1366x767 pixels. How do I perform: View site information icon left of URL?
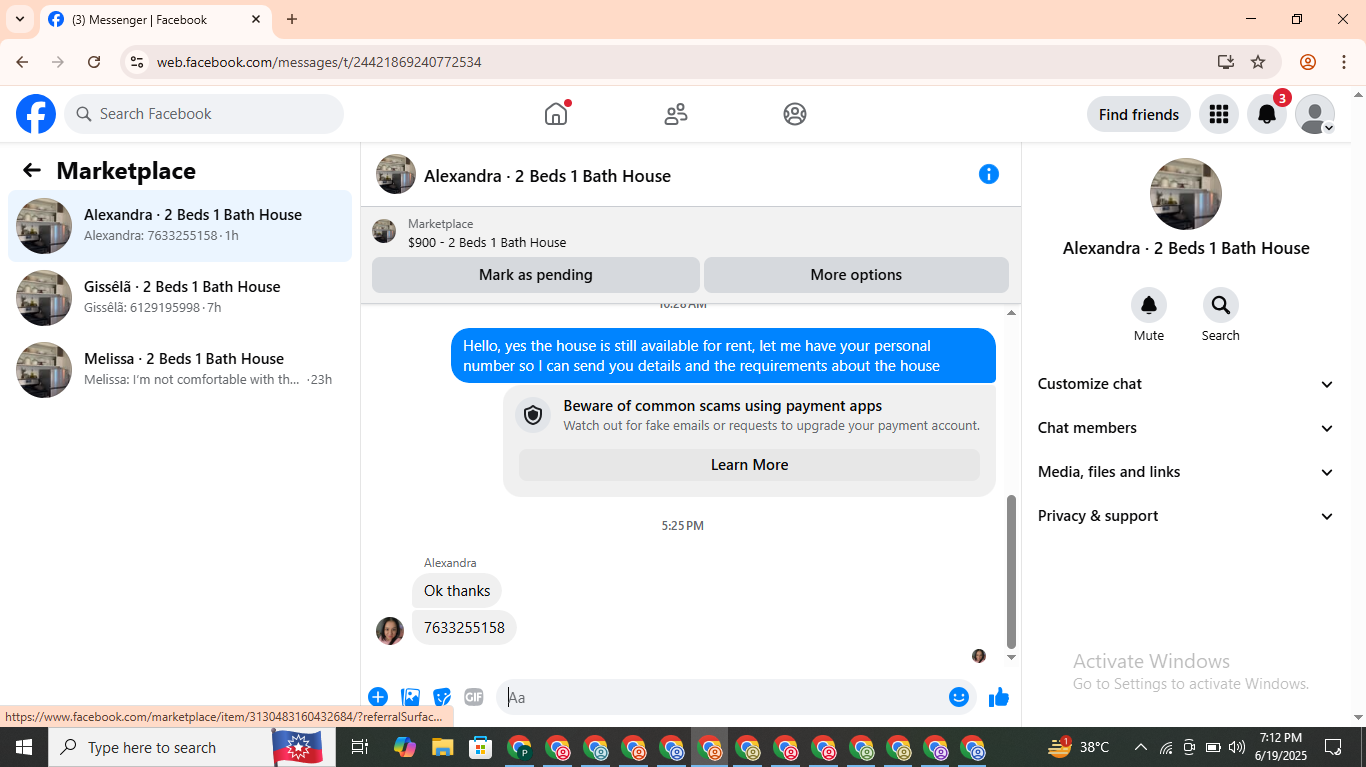point(138,62)
